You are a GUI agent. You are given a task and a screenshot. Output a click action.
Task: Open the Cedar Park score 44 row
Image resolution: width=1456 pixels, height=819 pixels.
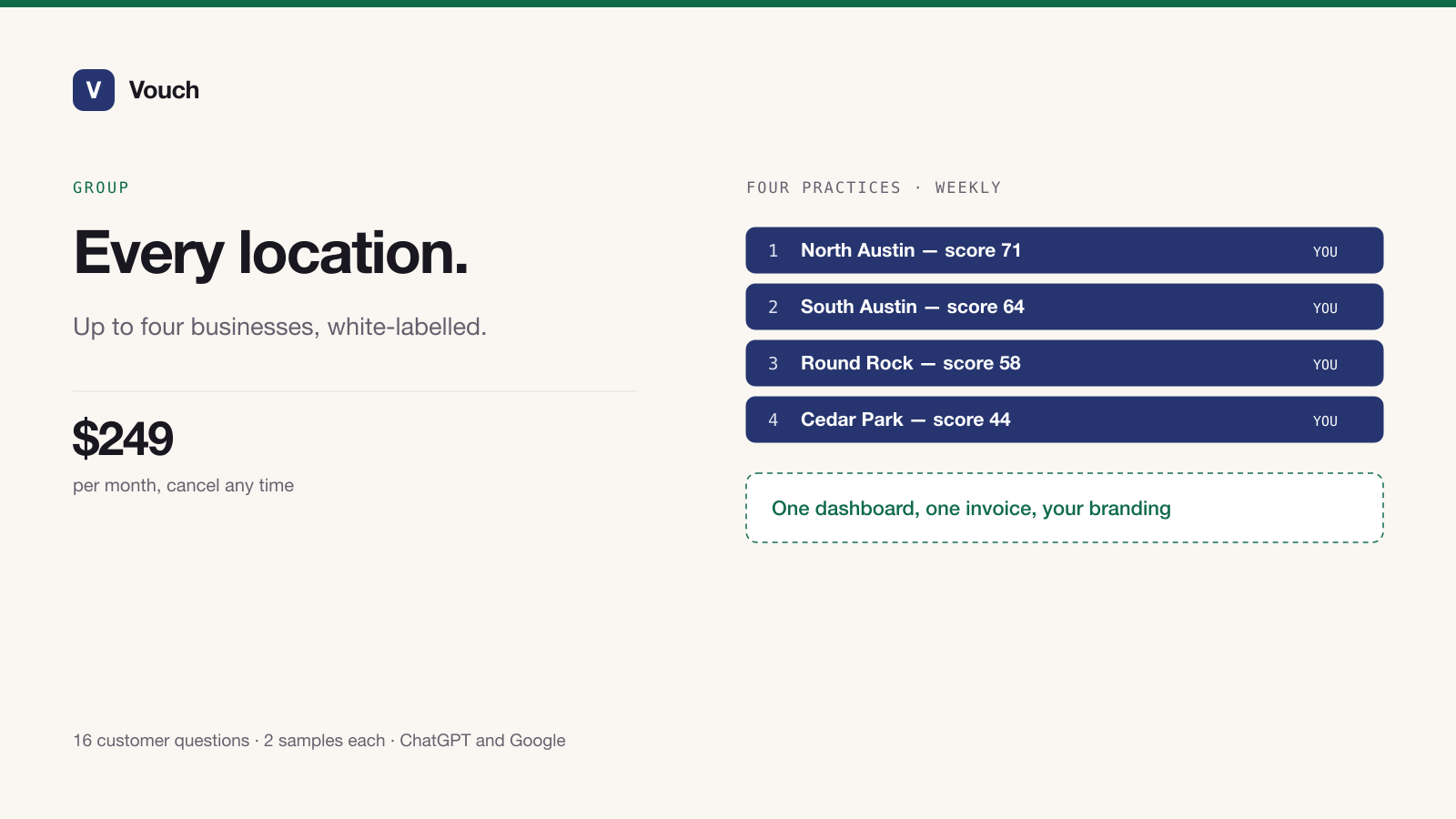tap(1065, 420)
